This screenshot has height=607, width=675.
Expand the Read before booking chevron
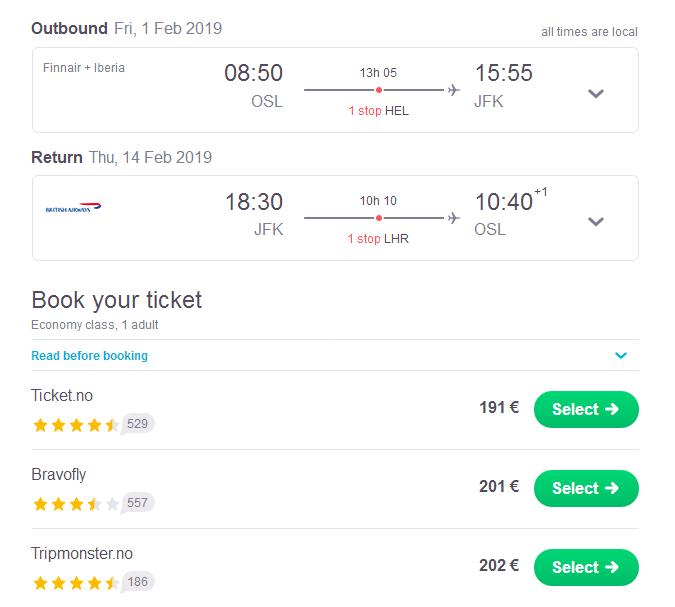point(621,355)
